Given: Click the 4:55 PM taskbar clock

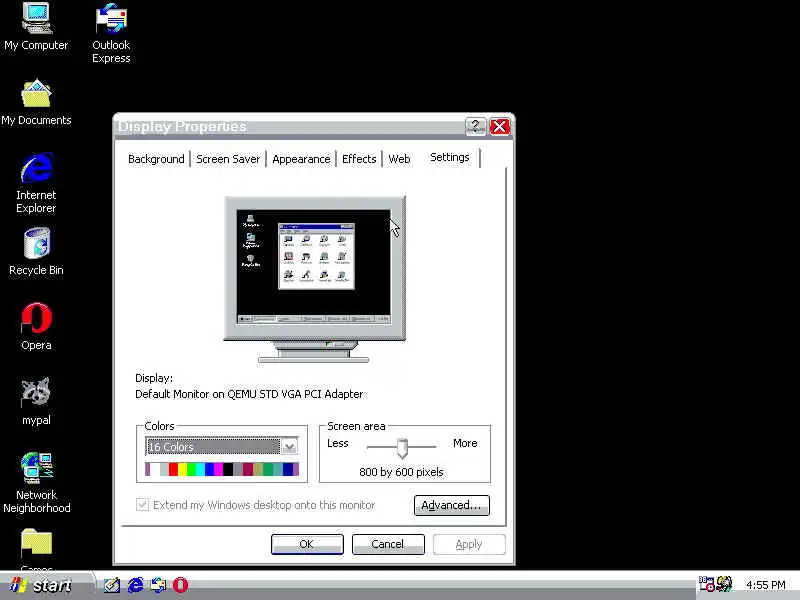Looking at the screenshot, I should coord(765,585).
